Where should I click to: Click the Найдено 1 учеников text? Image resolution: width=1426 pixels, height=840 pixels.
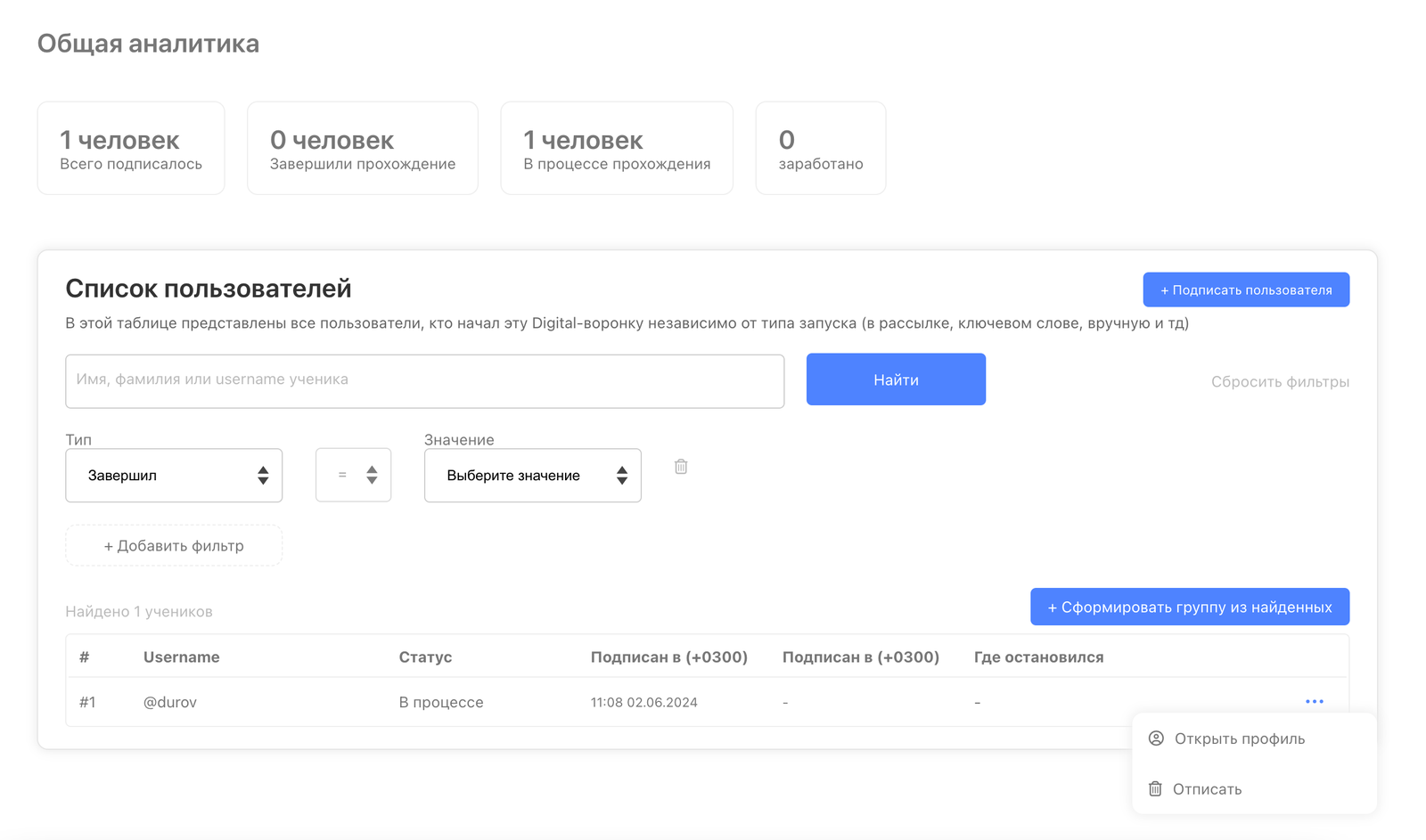(139, 611)
